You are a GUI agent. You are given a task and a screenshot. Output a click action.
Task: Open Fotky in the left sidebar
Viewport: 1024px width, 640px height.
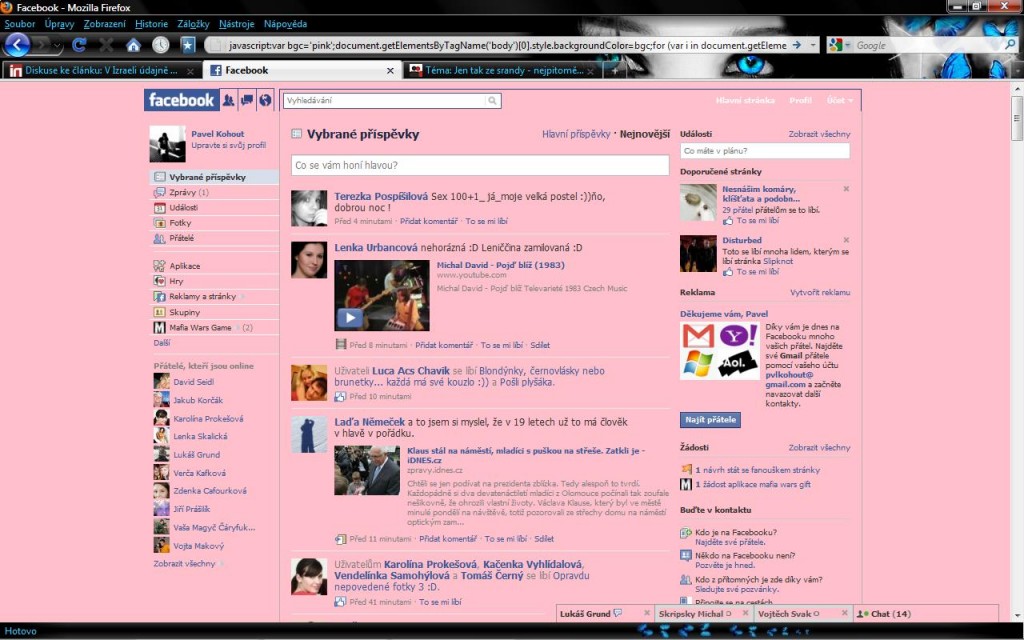pos(180,223)
